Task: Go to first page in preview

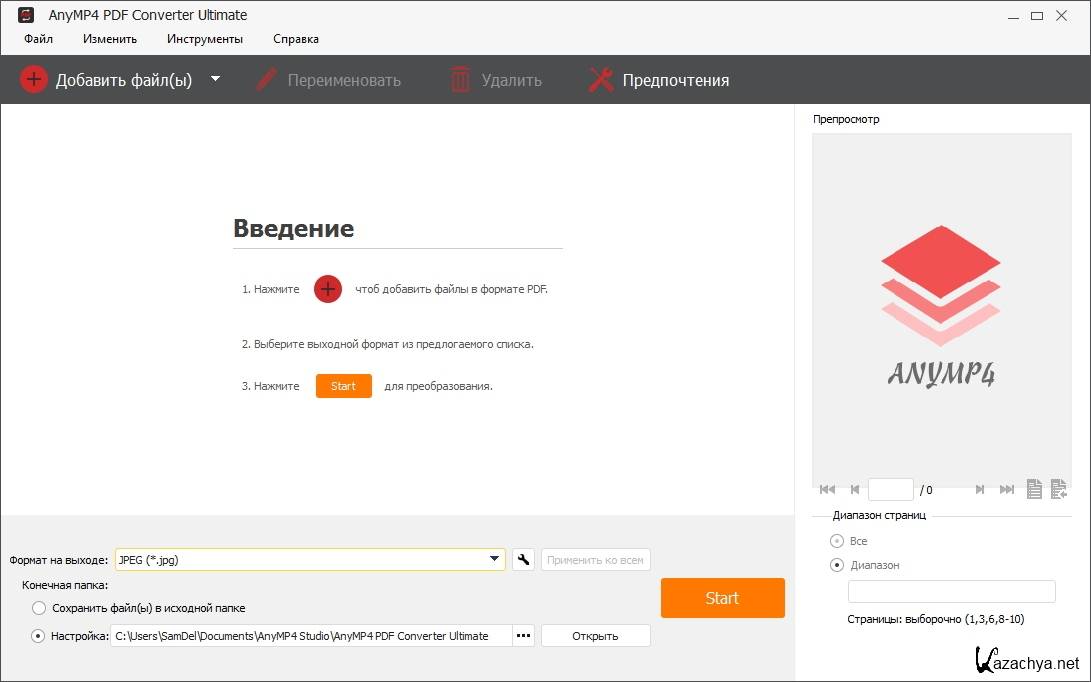Action: [x=827, y=490]
